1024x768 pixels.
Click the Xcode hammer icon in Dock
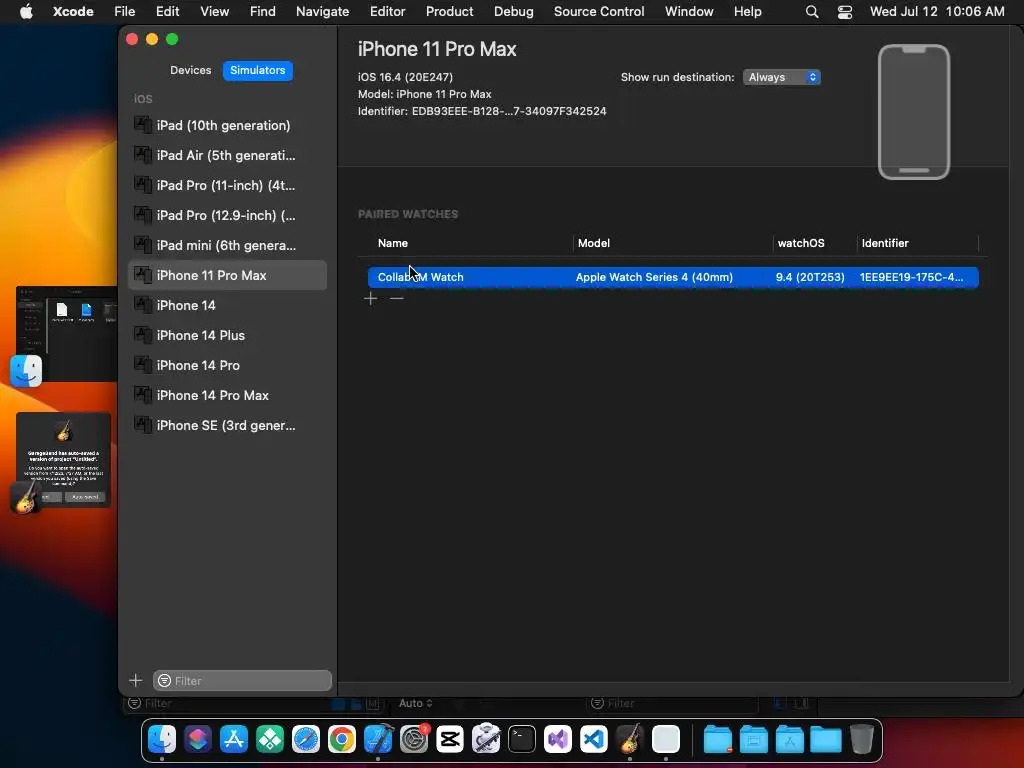tap(378, 739)
